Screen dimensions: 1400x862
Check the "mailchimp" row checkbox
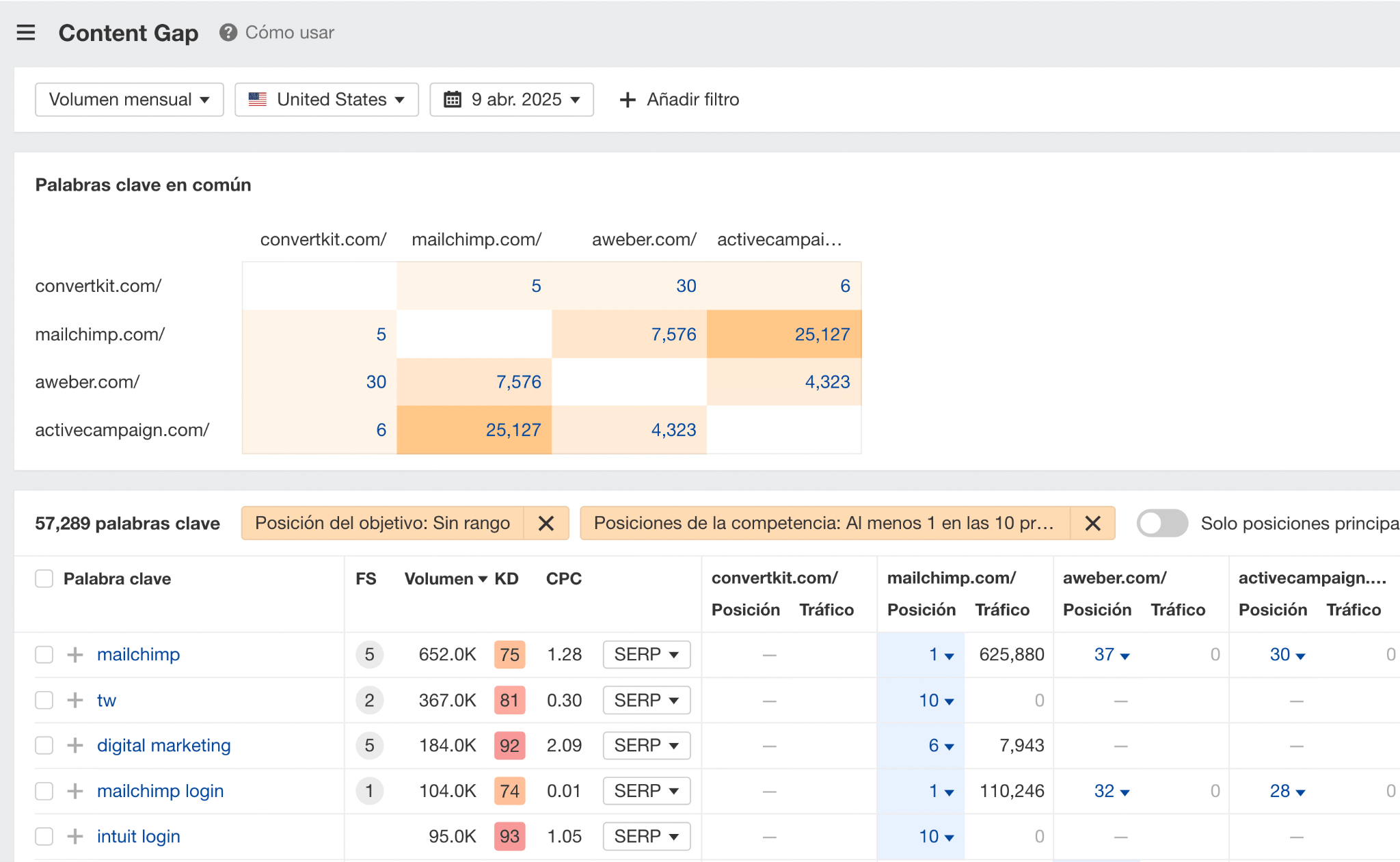[44, 654]
